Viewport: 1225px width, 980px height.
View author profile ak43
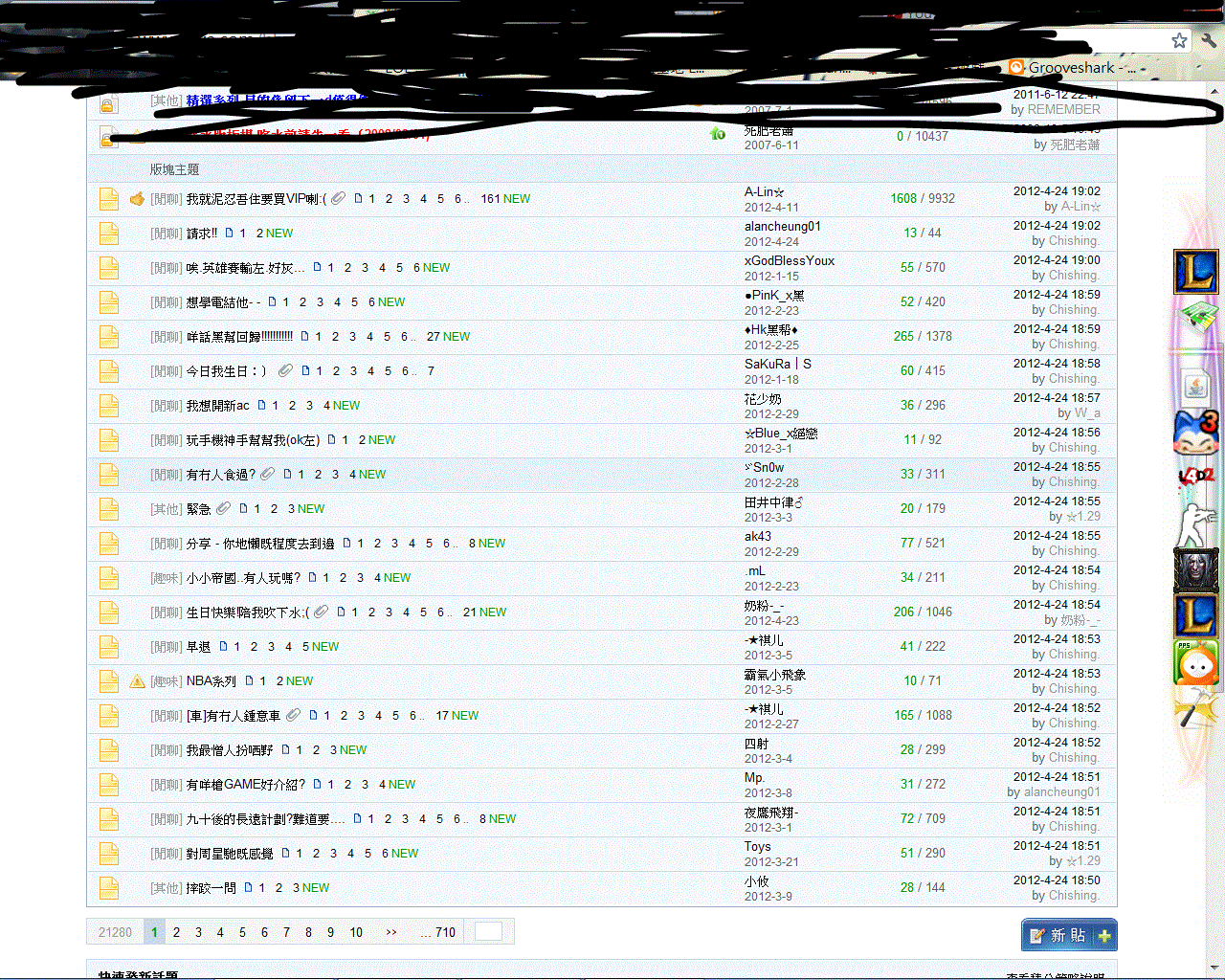click(758, 536)
